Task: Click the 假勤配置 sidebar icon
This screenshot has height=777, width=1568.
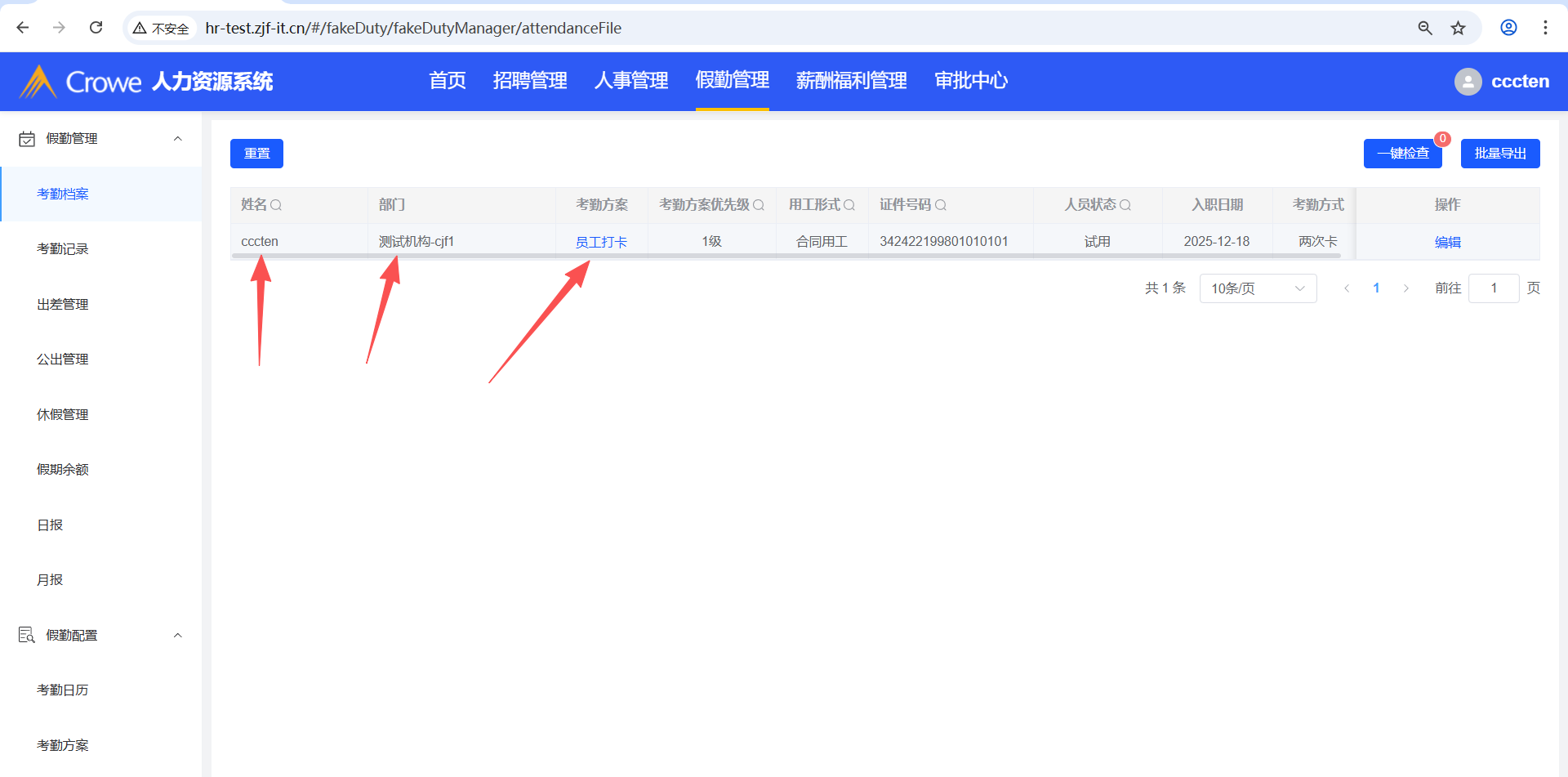Action: pos(27,635)
